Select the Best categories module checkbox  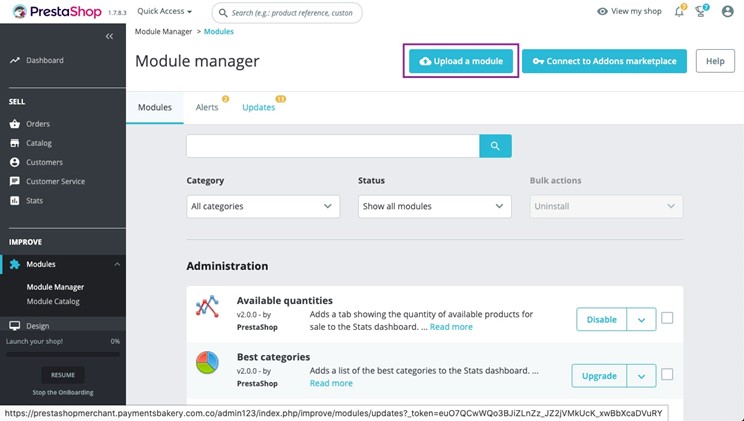667,375
